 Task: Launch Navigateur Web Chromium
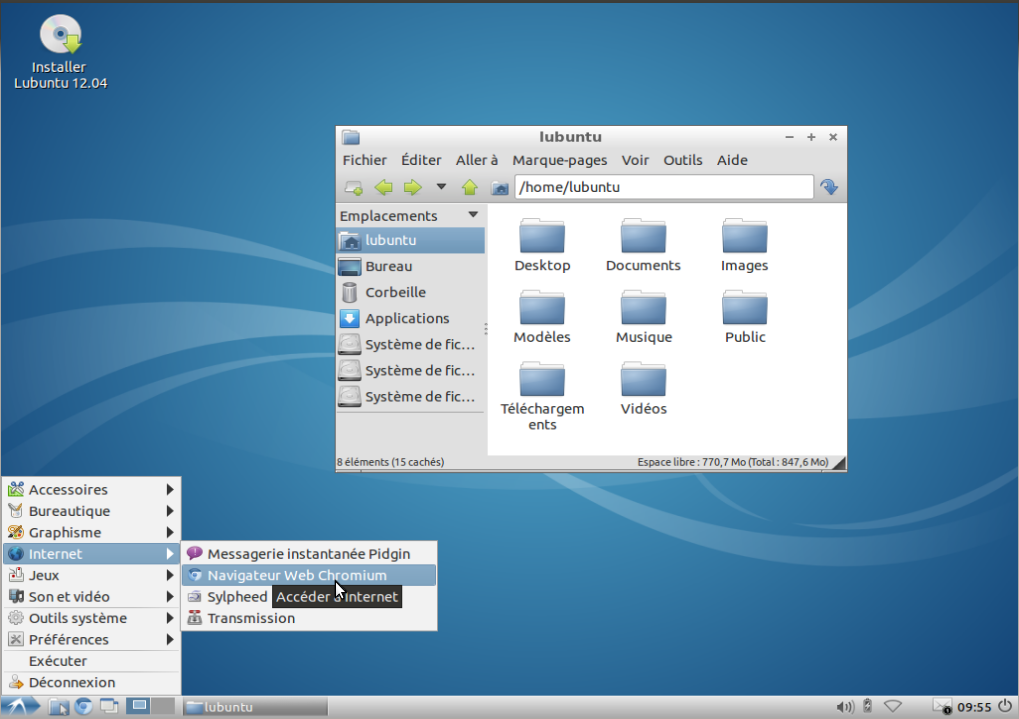click(x=309, y=575)
